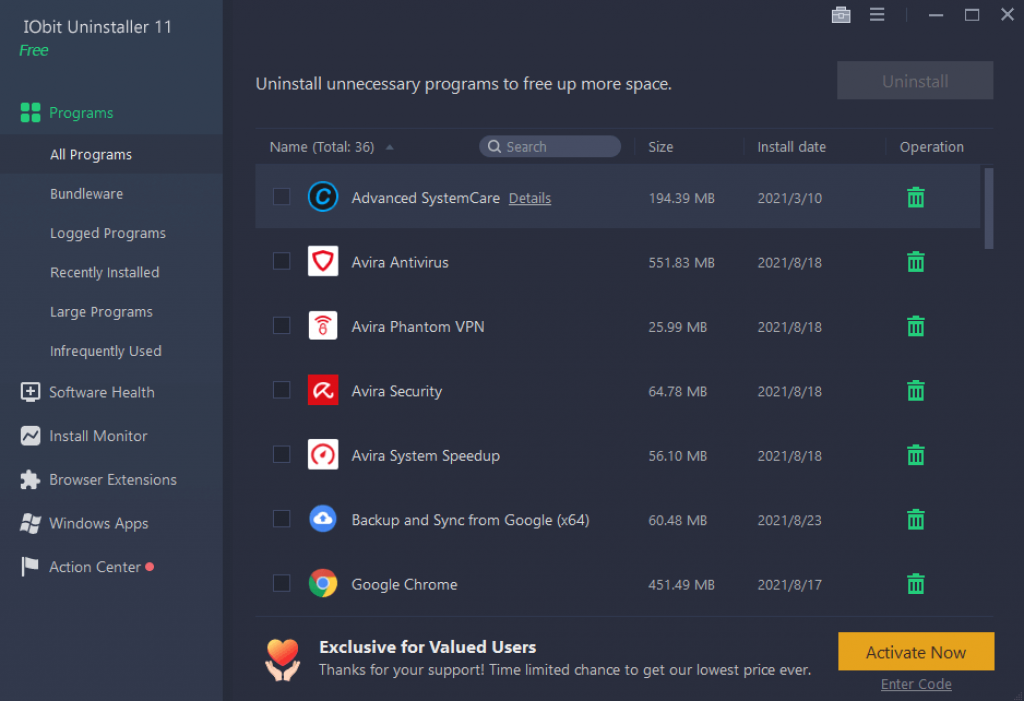The width and height of the screenshot is (1024, 701).
Task: Go to Browser Extensions section
Action: pyautogui.click(x=112, y=480)
